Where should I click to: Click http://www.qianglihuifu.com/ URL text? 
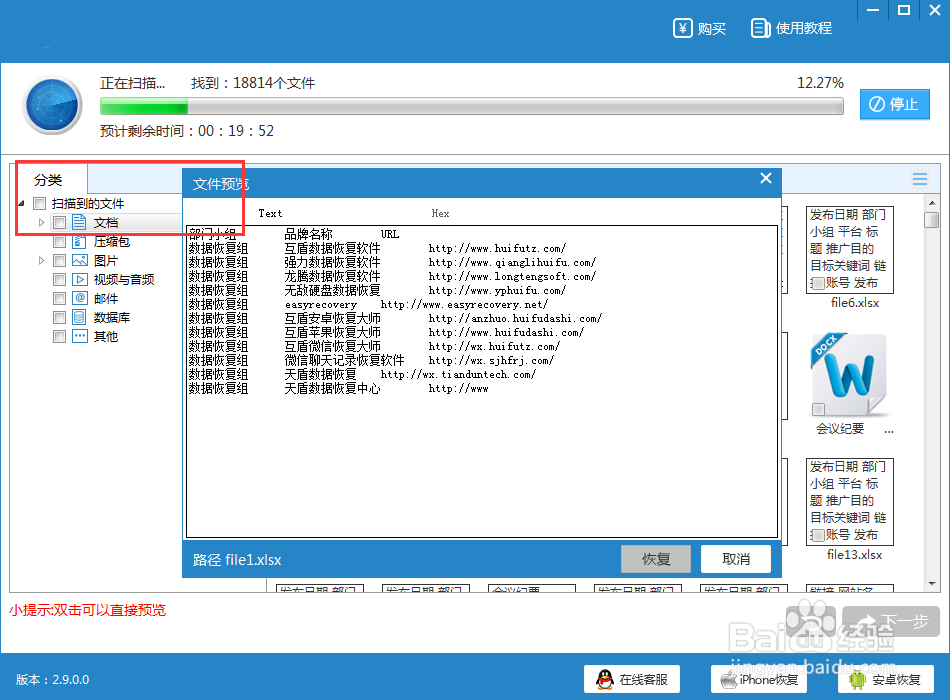coord(512,262)
